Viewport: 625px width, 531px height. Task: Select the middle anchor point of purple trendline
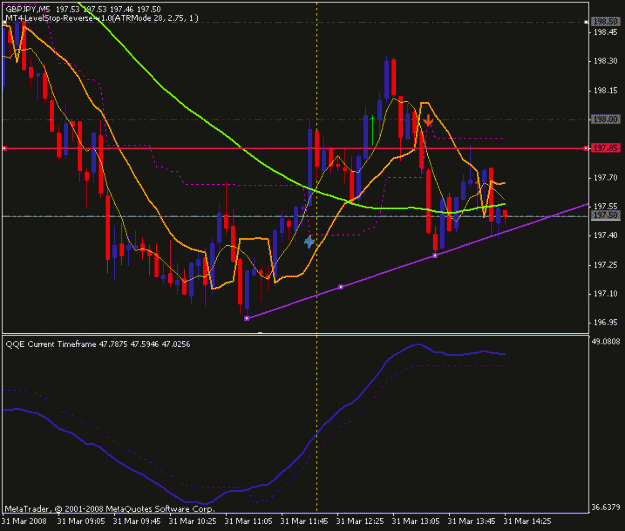pyautogui.click(x=340, y=287)
